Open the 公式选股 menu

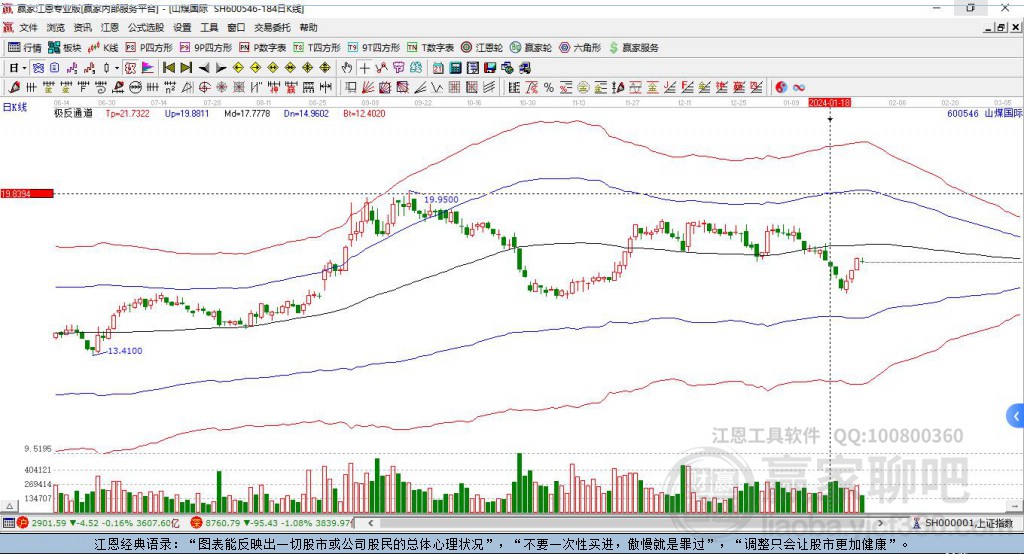point(146,27)
